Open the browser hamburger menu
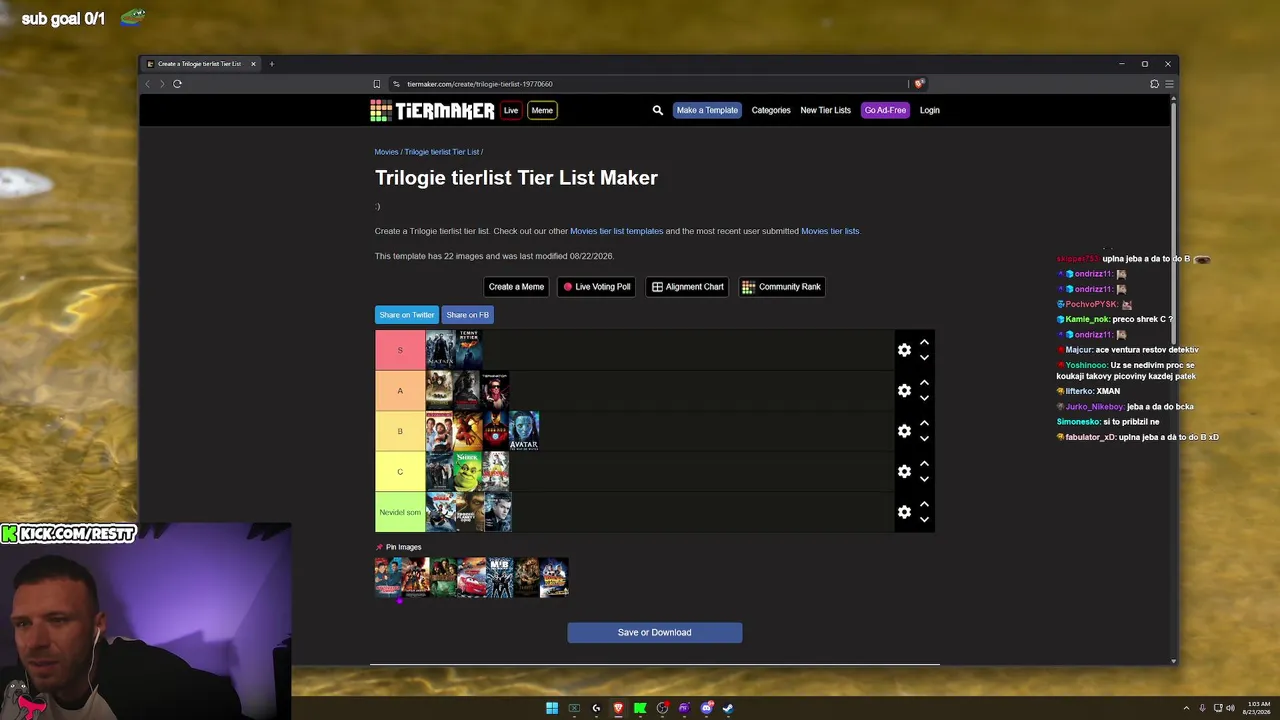The height and width of the screenshot is (720, 1280). [1169, 84]
